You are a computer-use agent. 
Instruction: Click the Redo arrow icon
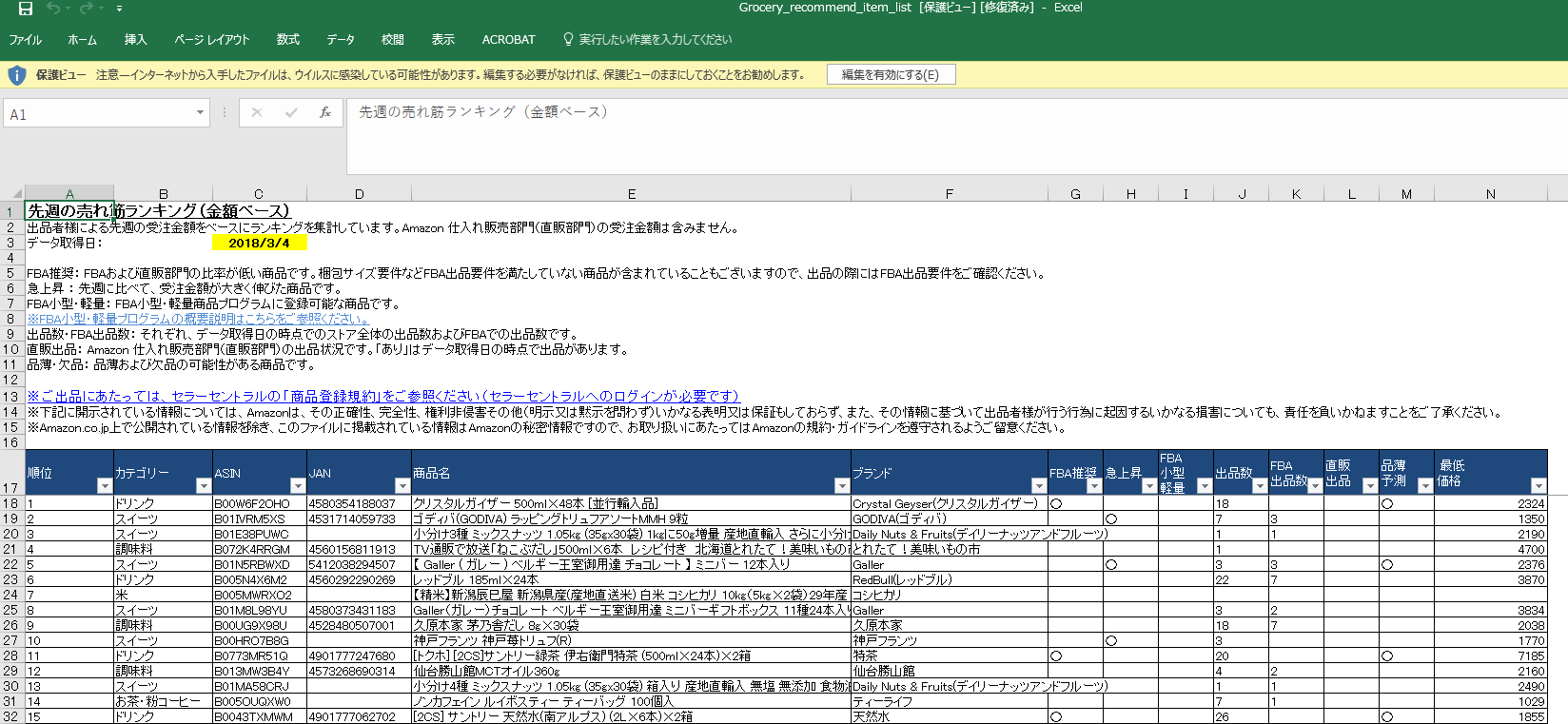(x=87, y=9)
